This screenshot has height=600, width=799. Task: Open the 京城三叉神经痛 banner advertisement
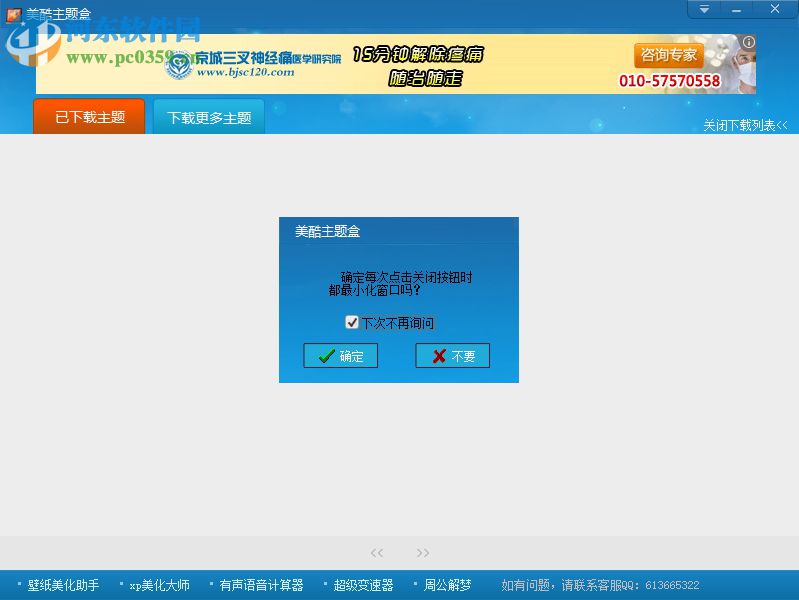(395, 64)
